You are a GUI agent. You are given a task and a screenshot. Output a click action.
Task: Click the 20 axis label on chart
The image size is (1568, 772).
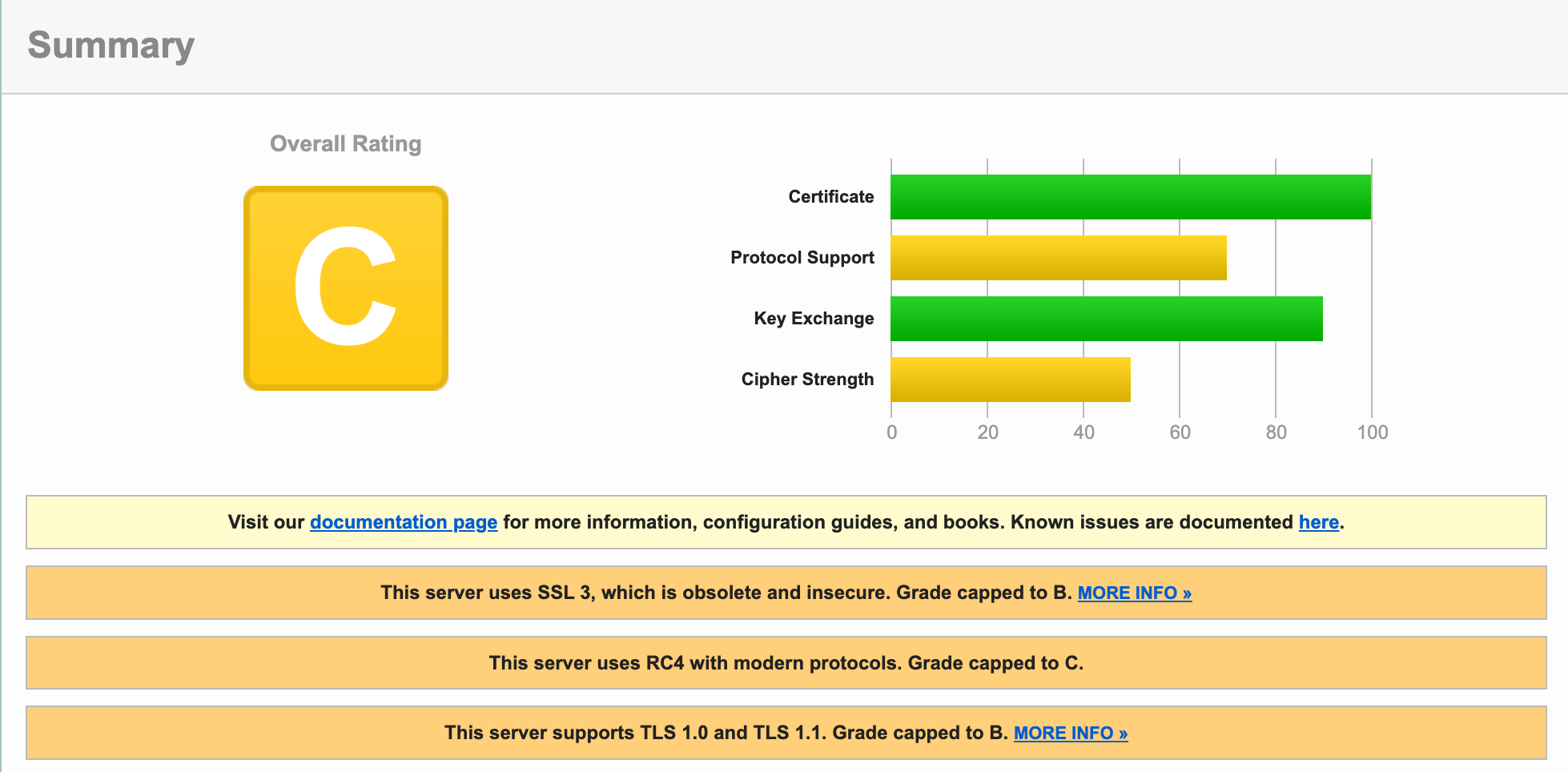pos(988,432)
